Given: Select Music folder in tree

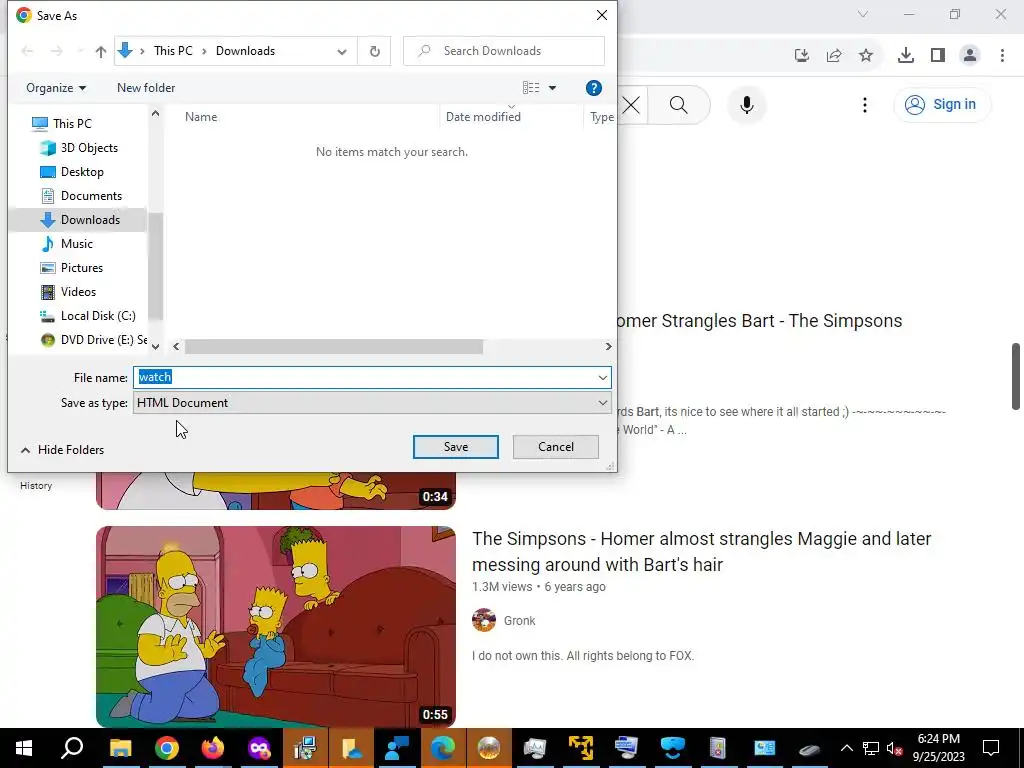Looking at the screenshot, I should pos(76,244).
